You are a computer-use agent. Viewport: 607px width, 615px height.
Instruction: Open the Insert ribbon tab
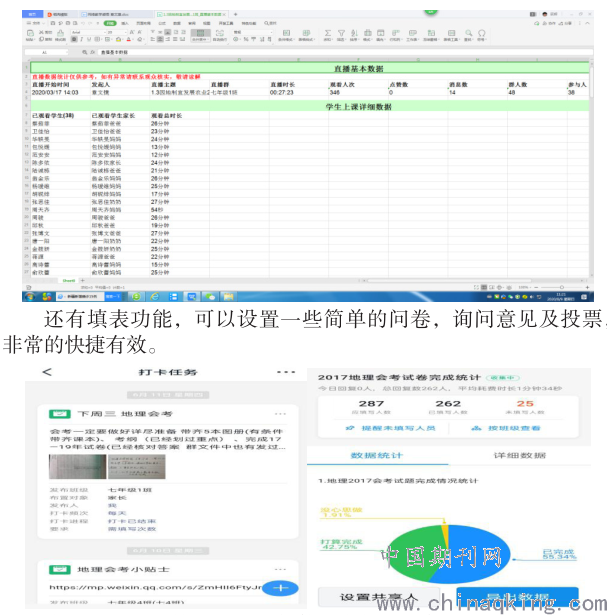pos(125,23)
